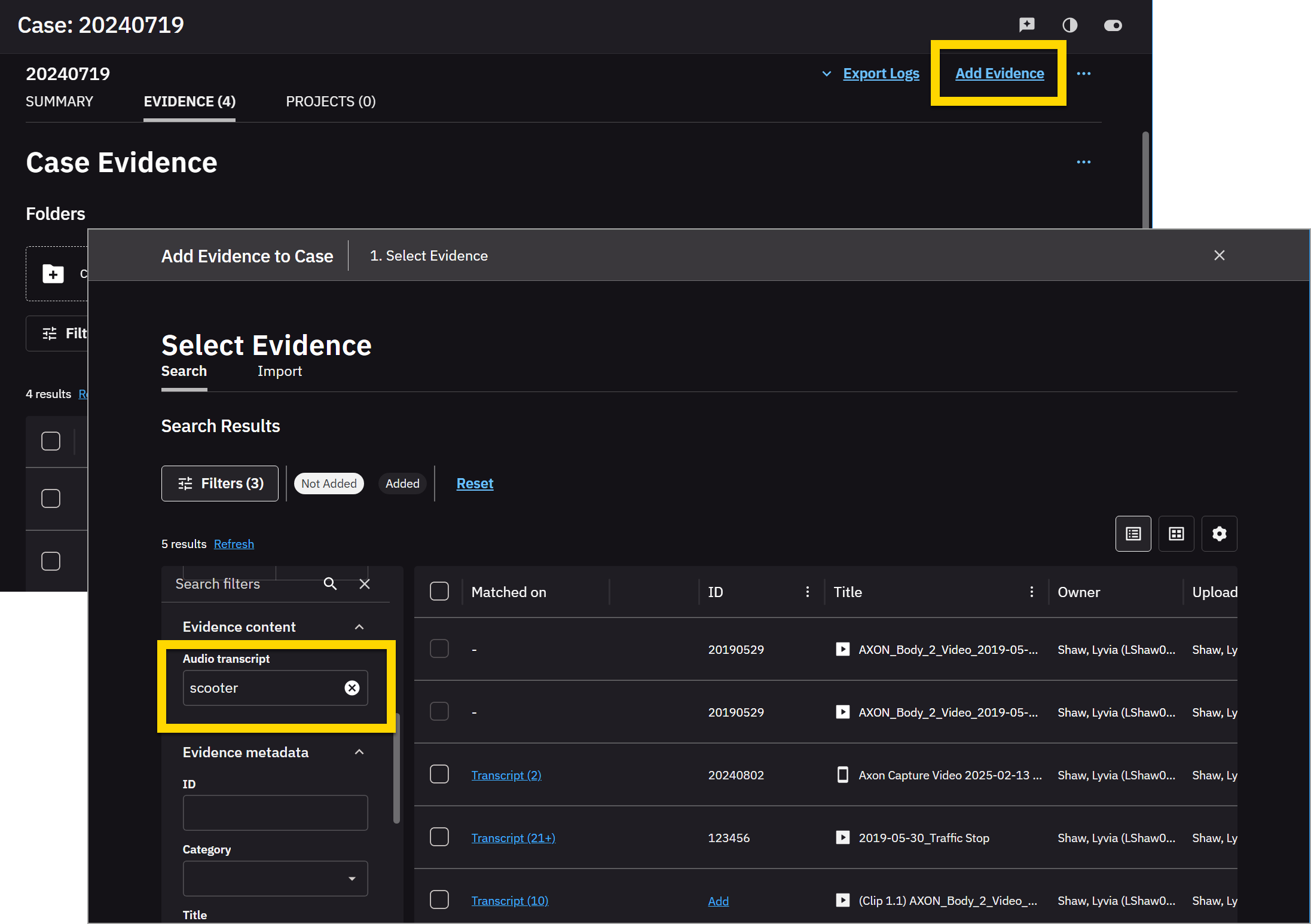Click the 2019-05-30_Traffic Stop title
Screen dimensions: 1311x924
click(924, 838)
